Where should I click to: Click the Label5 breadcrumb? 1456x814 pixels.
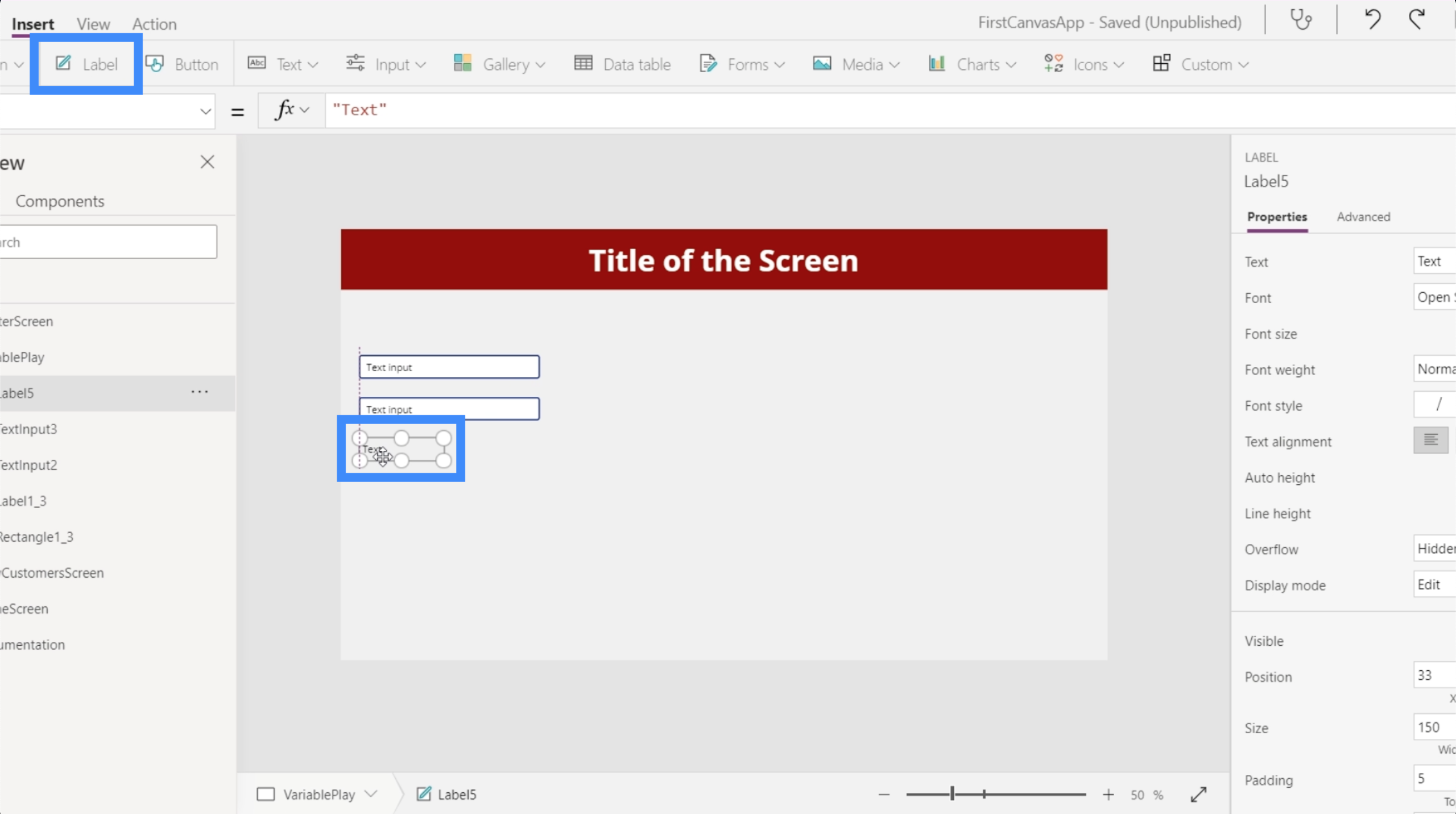click(446, 794)
